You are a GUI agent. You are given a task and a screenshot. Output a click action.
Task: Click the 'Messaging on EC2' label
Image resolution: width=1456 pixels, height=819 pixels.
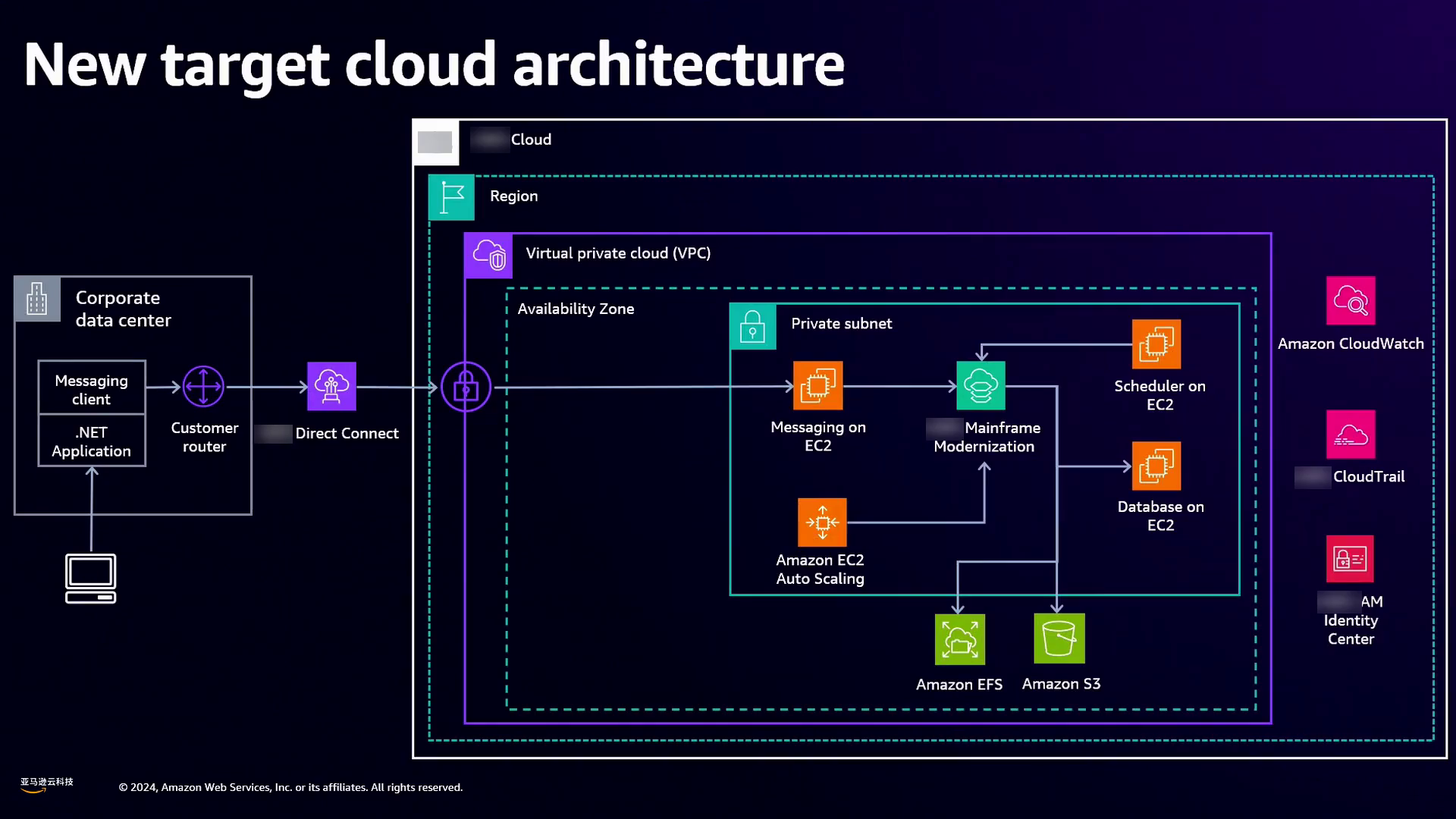(818, 436)
